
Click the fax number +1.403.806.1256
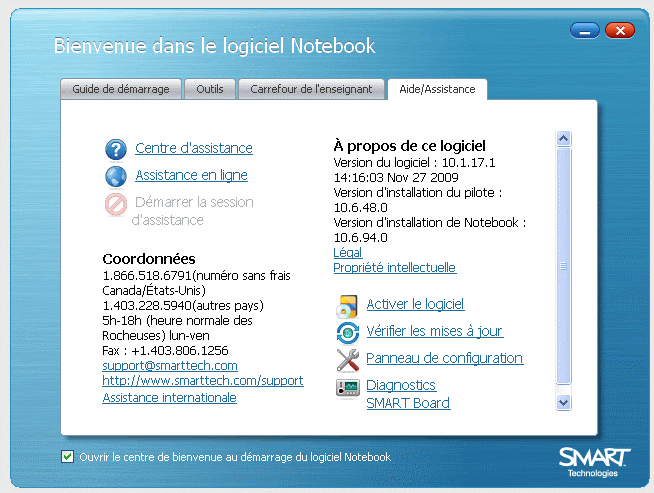click(x=180, y=351)
